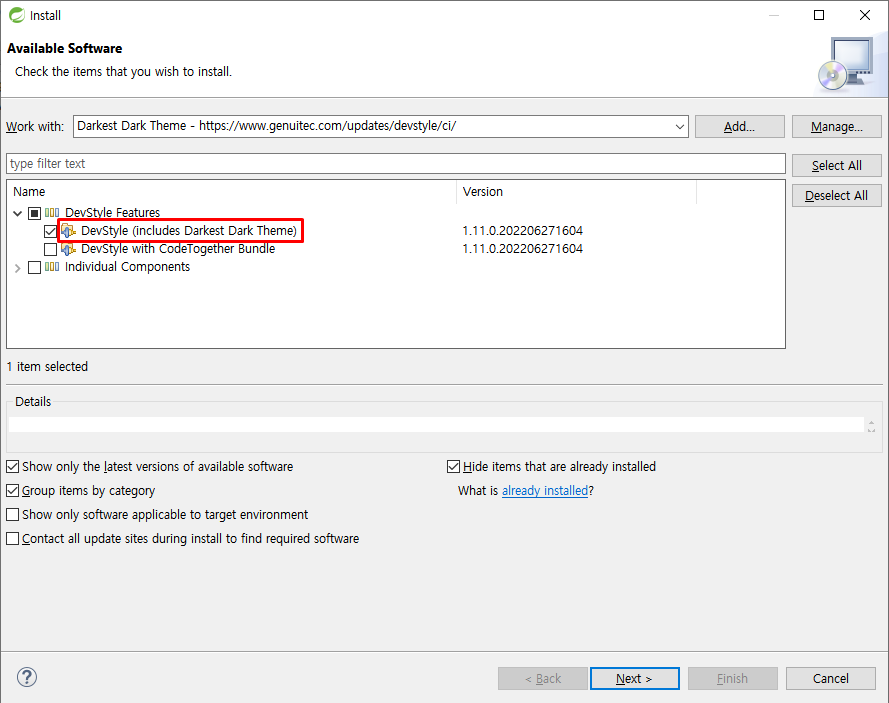Check the Individual Components checkbox
The width and height of the screenshot is (889, 703).
click(35, 267)
